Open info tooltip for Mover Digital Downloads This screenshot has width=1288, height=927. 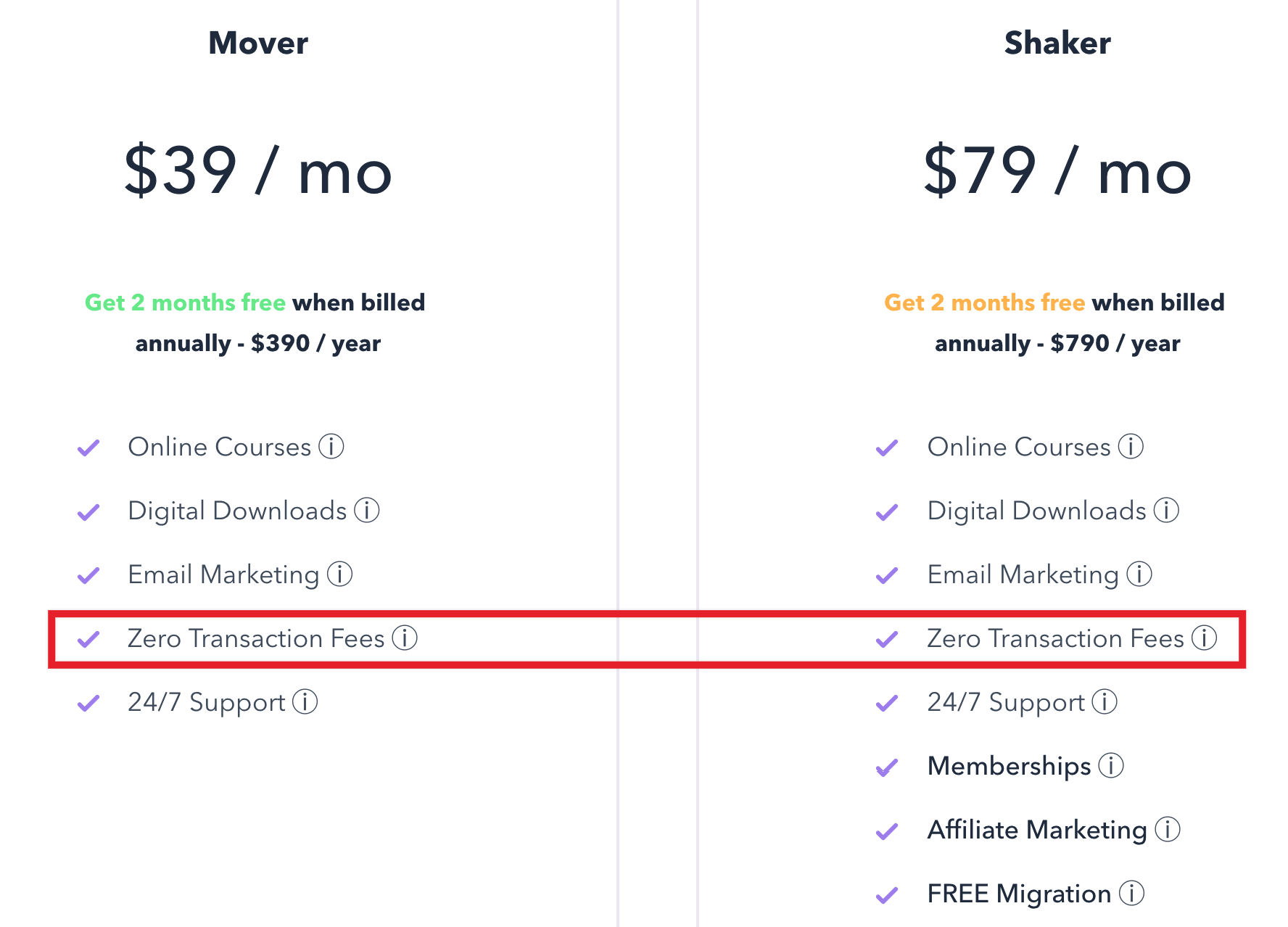(367, 510)
